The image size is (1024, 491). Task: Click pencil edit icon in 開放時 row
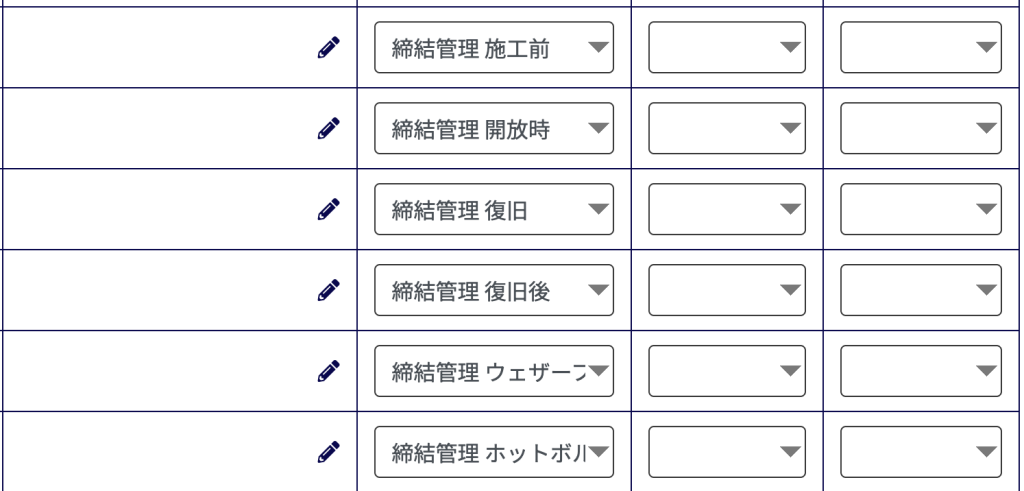point(328,129)
